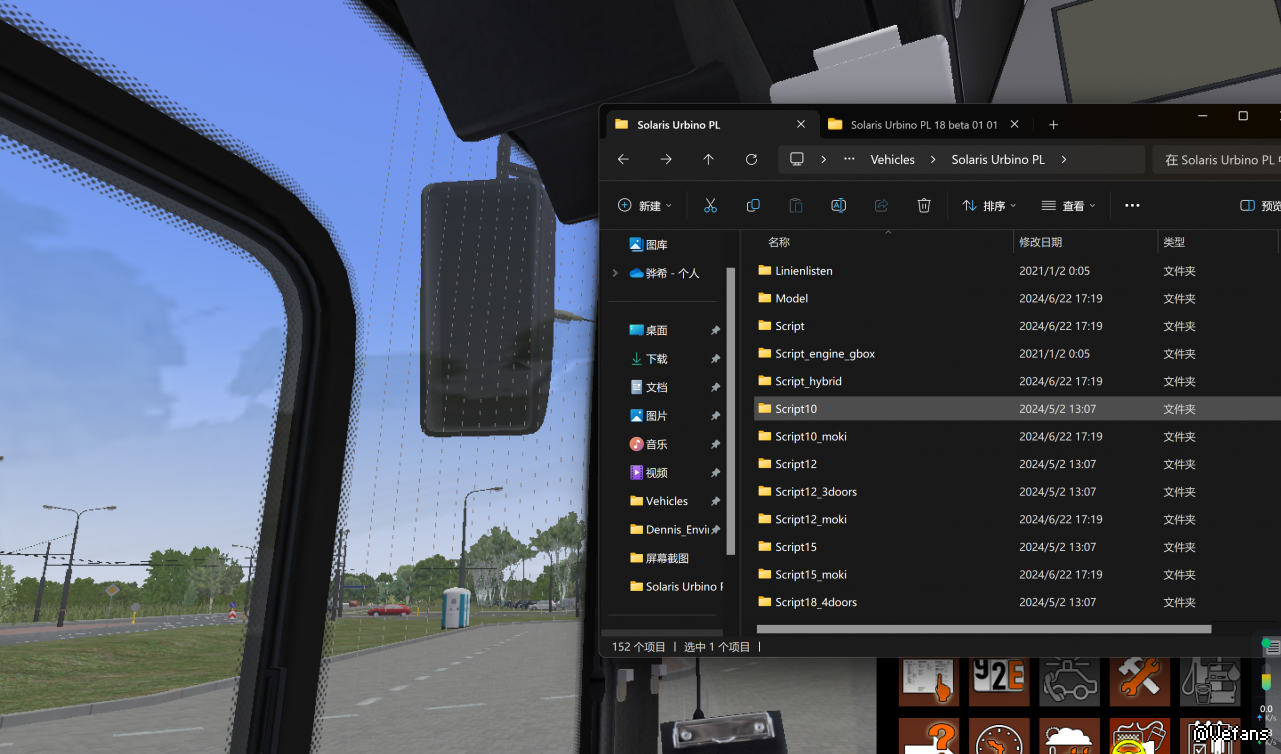Close the Solaris Urbino PL tab
Screen dimensions: 1281x754
click(x=800, y=124)
